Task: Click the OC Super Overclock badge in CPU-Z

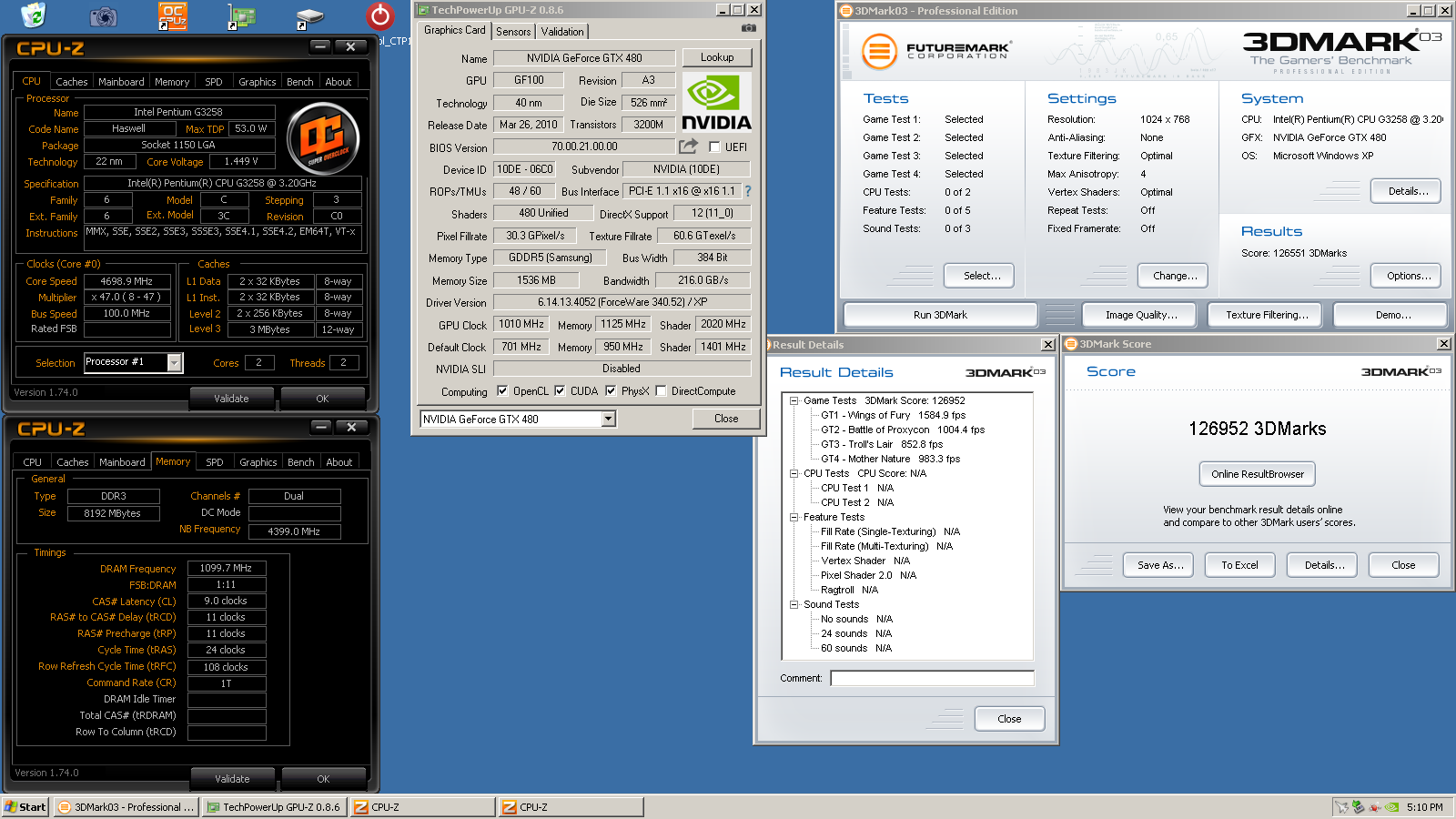Action: pos(323,138)
